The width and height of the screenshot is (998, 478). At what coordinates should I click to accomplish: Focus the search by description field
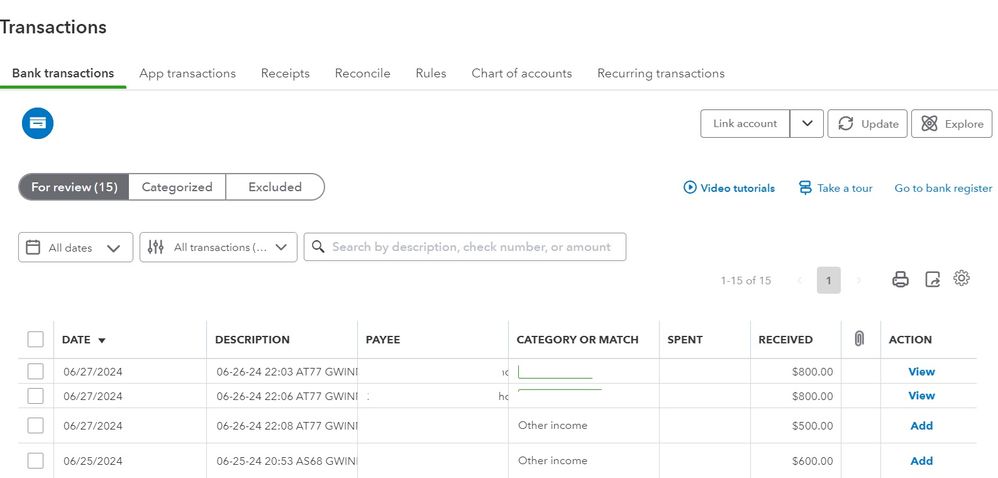pyautogui.click(x=465, y=247)
